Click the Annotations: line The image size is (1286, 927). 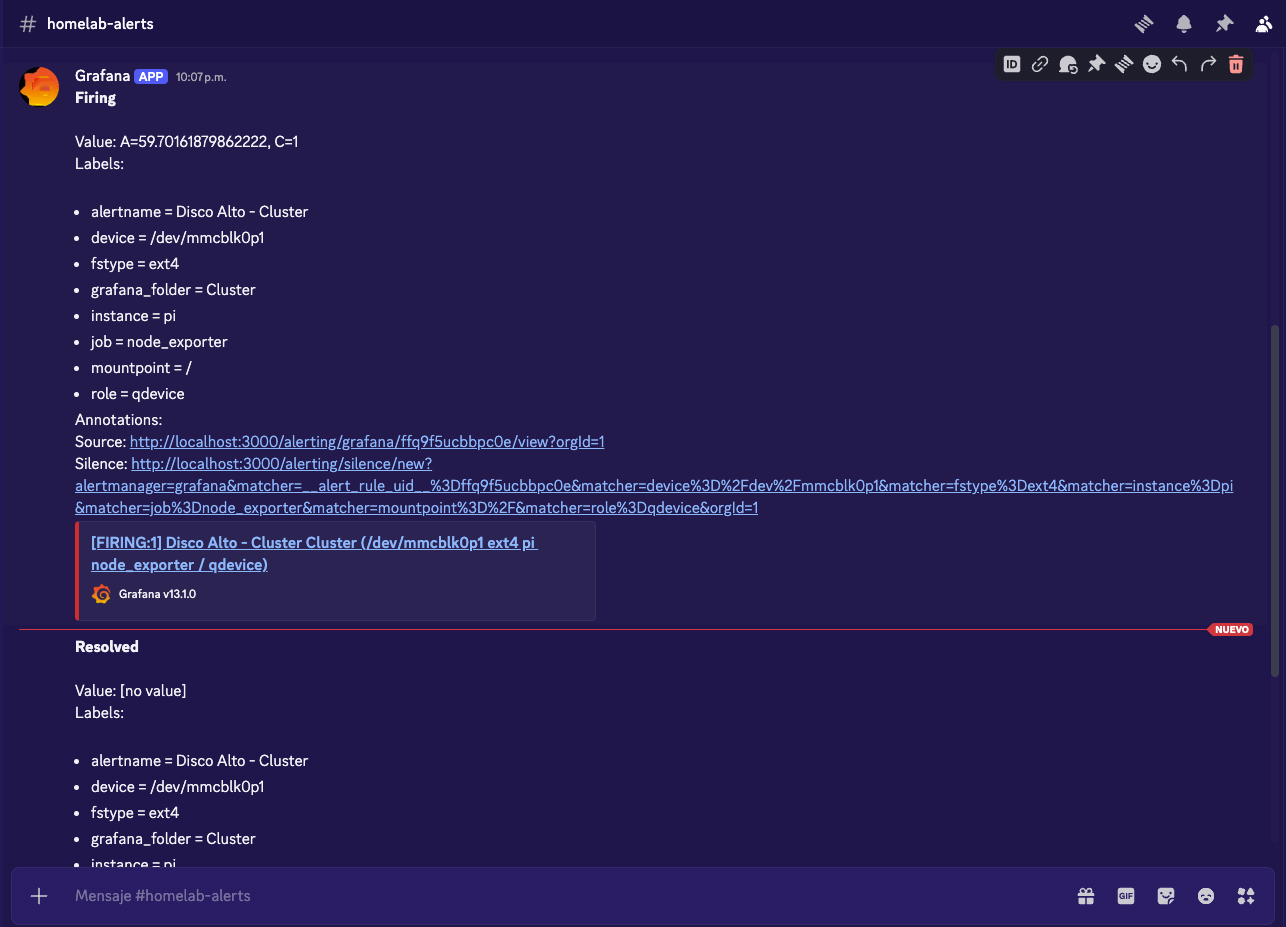point(119,420)
